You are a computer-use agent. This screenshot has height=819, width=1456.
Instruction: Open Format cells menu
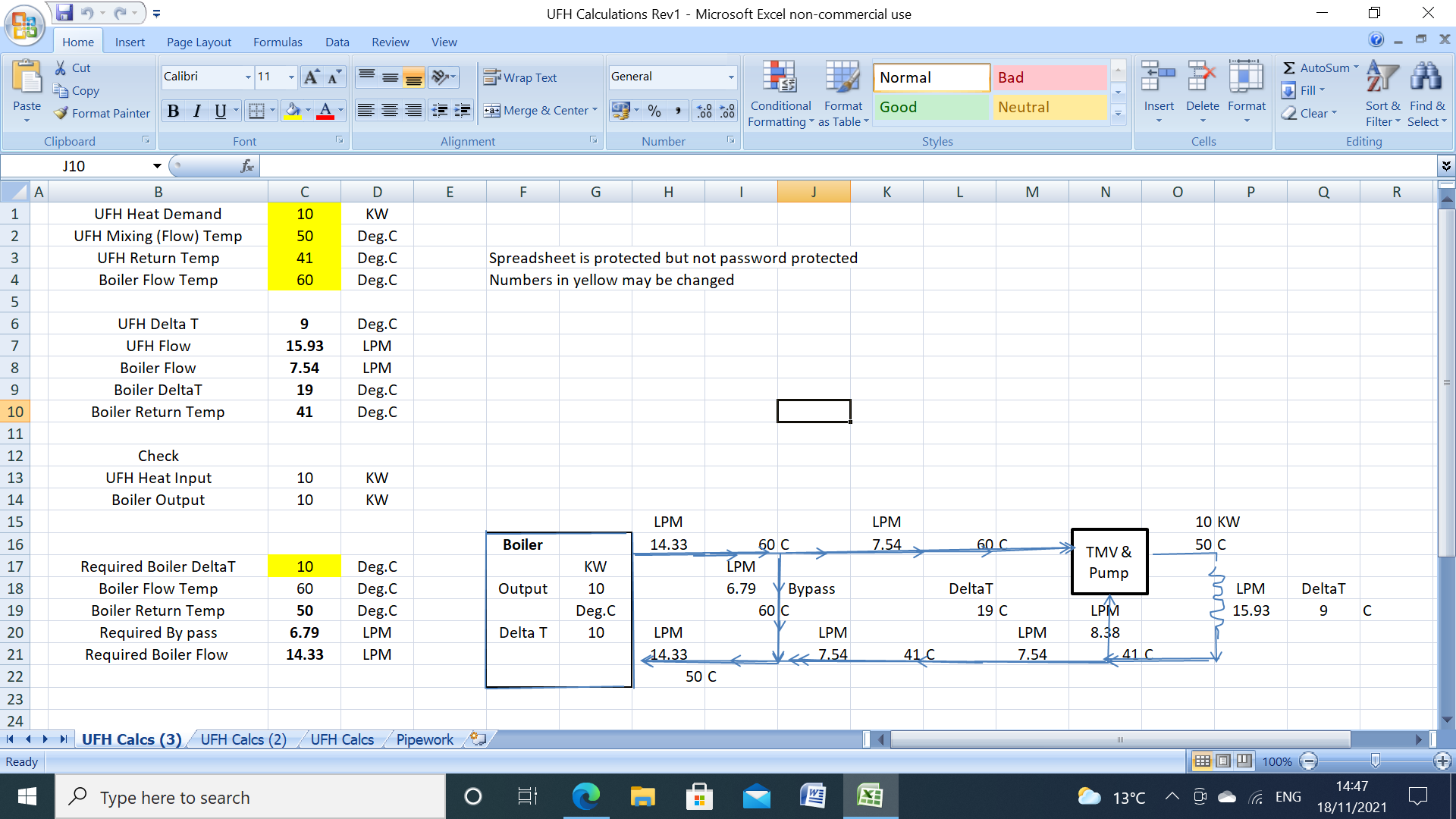1246,93
